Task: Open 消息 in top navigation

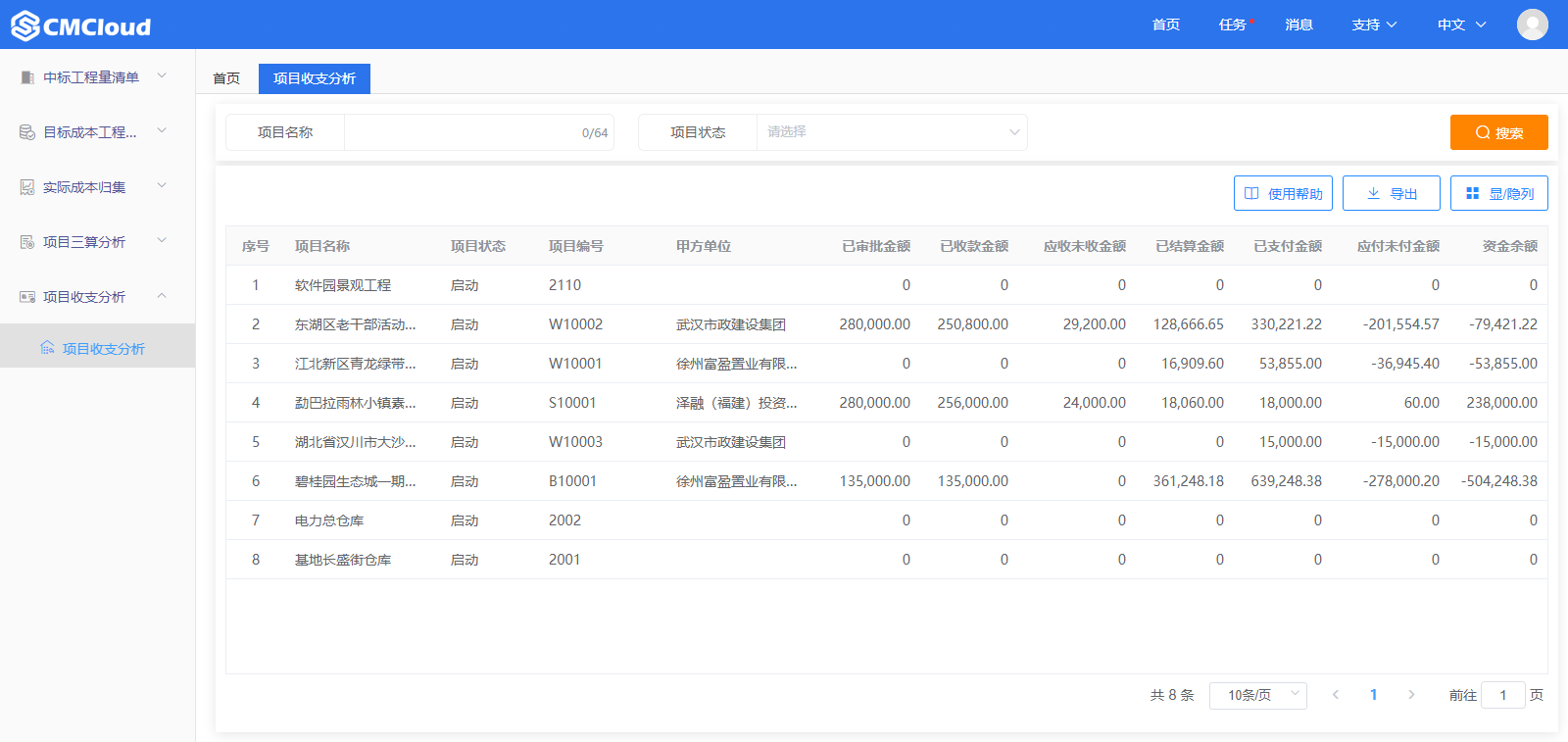Action: point(1299,25)
